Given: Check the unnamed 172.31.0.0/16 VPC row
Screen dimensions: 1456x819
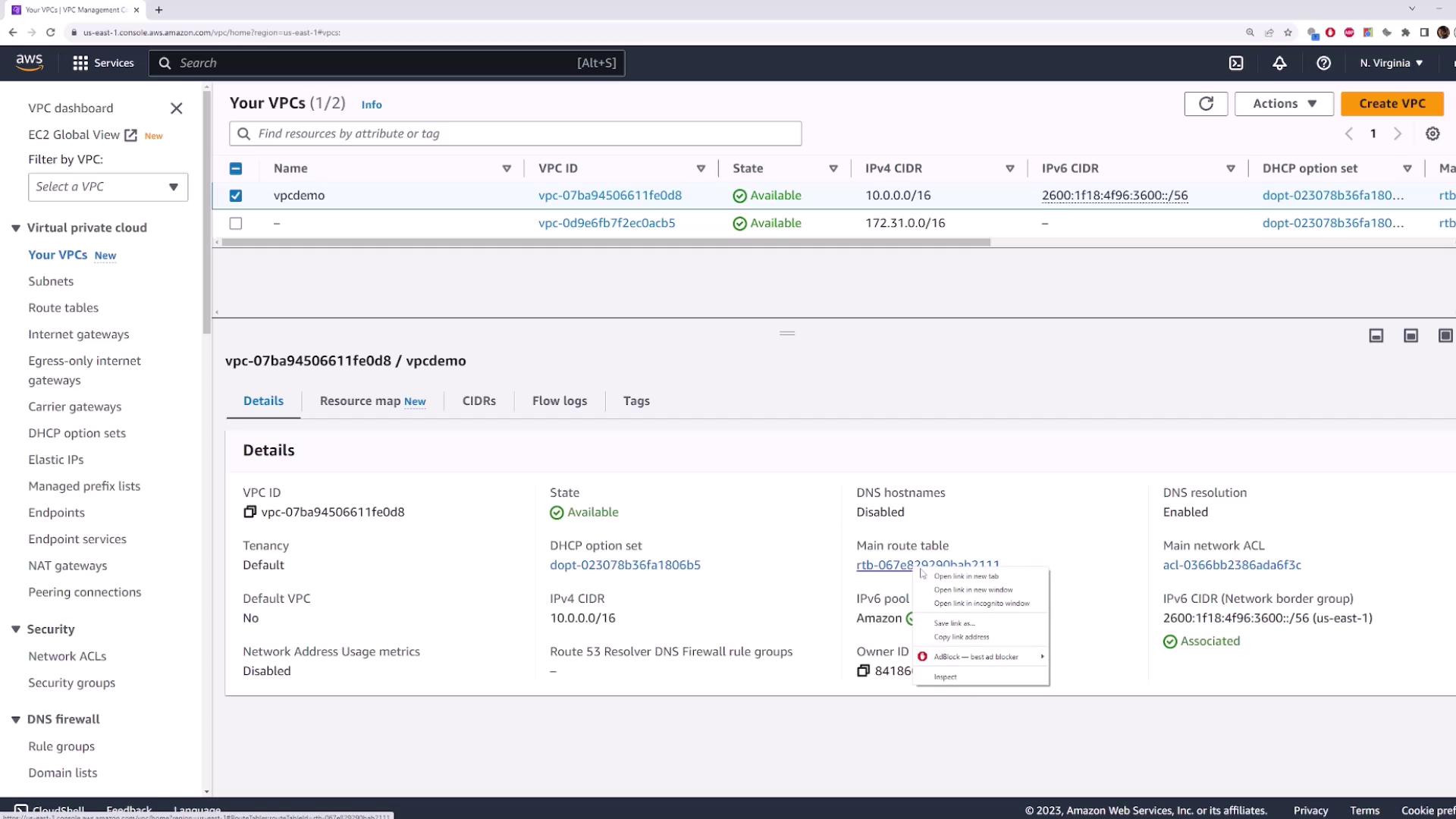Looking at the screenshot, I should [x=236, y=223].
